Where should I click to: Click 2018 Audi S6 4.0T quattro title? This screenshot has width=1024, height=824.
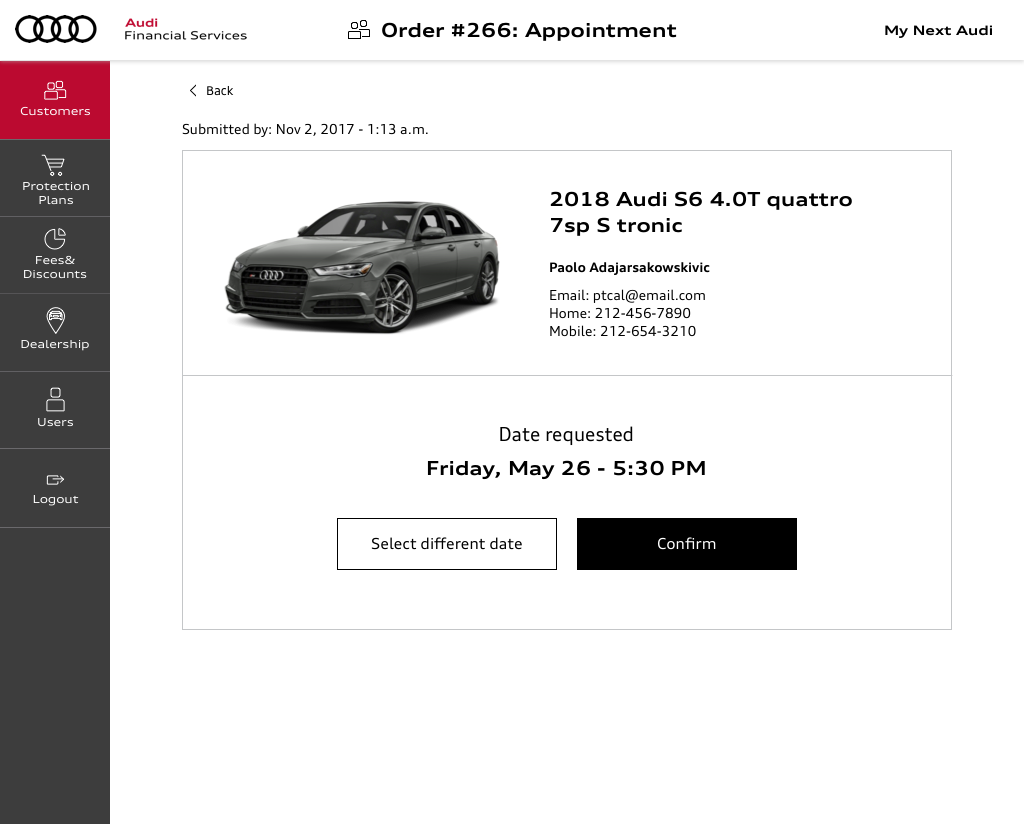point(701,212)
